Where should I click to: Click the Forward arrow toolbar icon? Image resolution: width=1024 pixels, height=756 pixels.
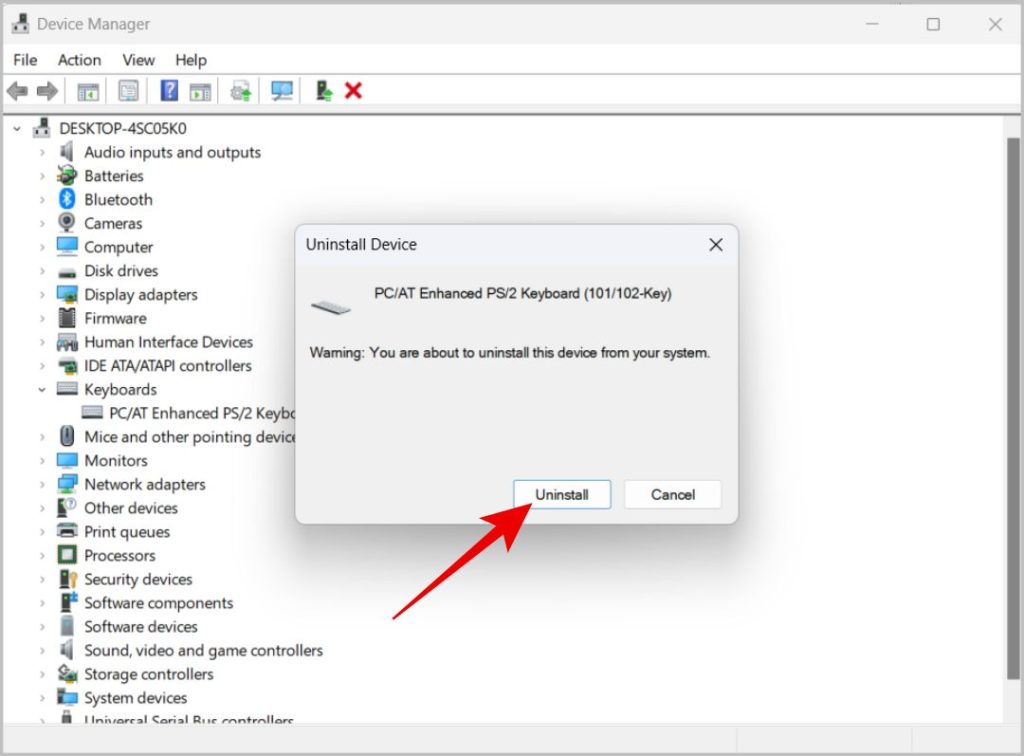click(x=47, y=91)
